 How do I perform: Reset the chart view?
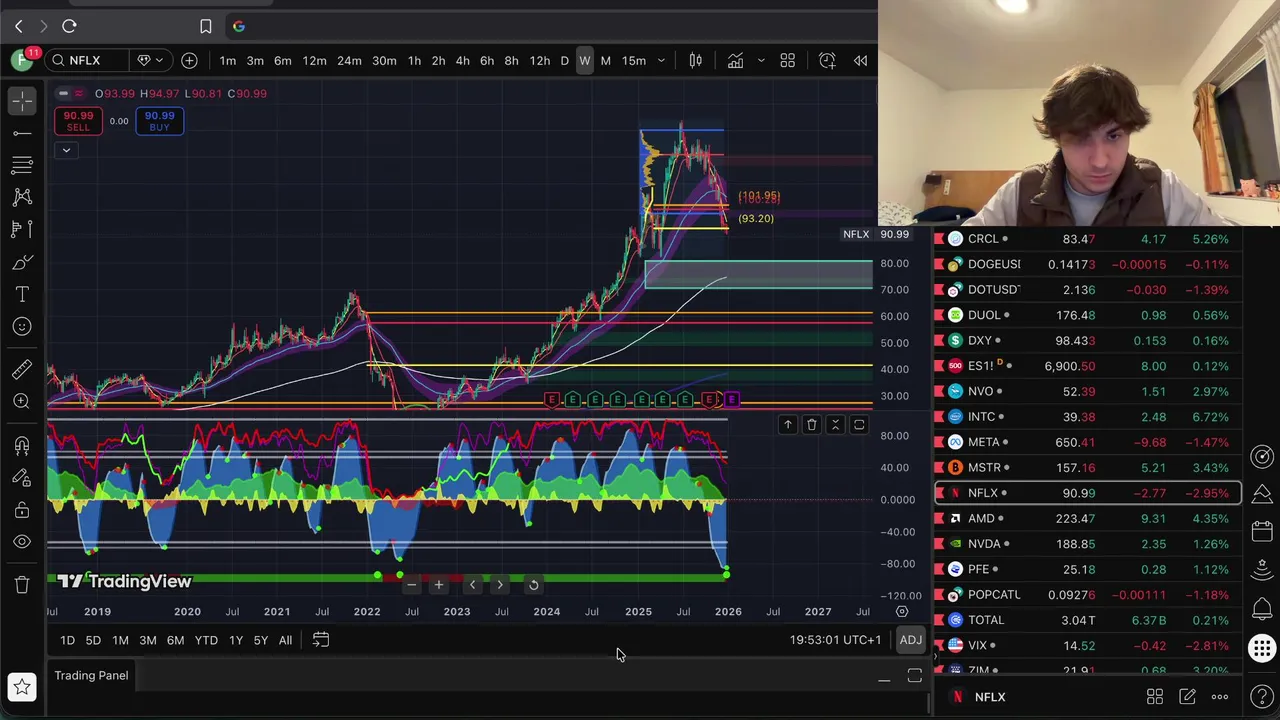click(x=533, y=585)
